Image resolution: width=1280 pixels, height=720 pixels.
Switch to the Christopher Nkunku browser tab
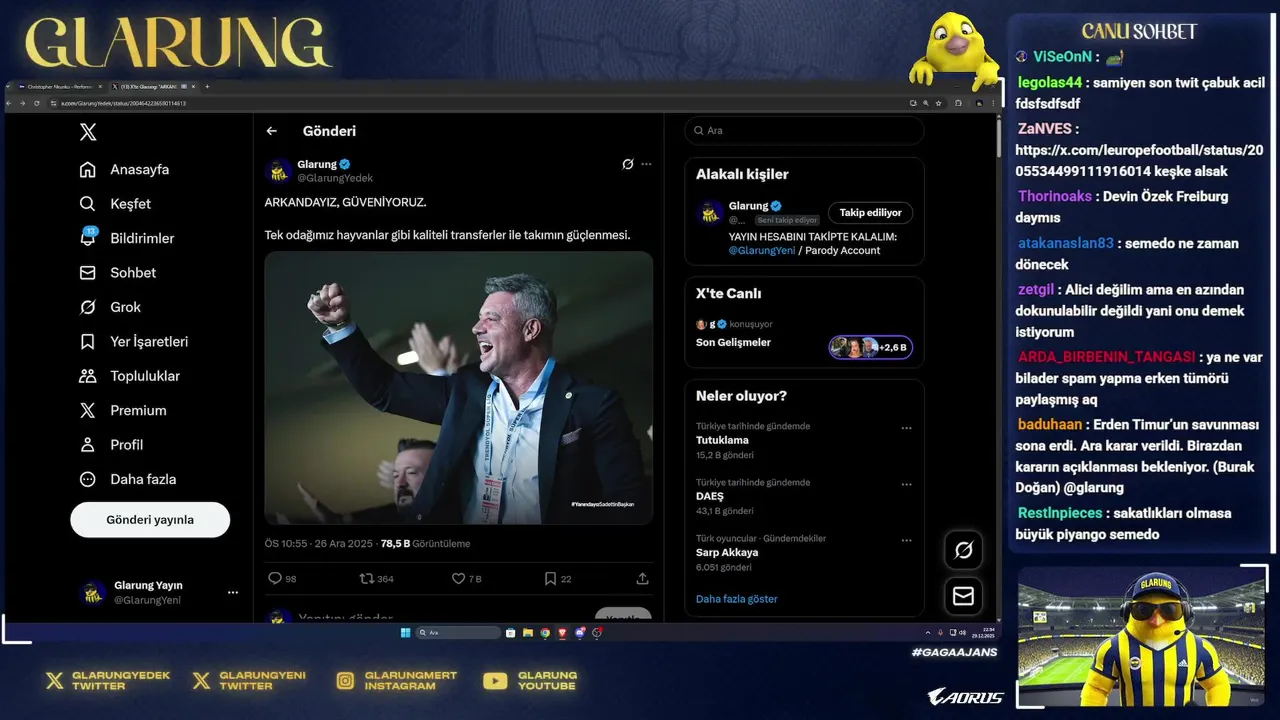pos(62,87)
